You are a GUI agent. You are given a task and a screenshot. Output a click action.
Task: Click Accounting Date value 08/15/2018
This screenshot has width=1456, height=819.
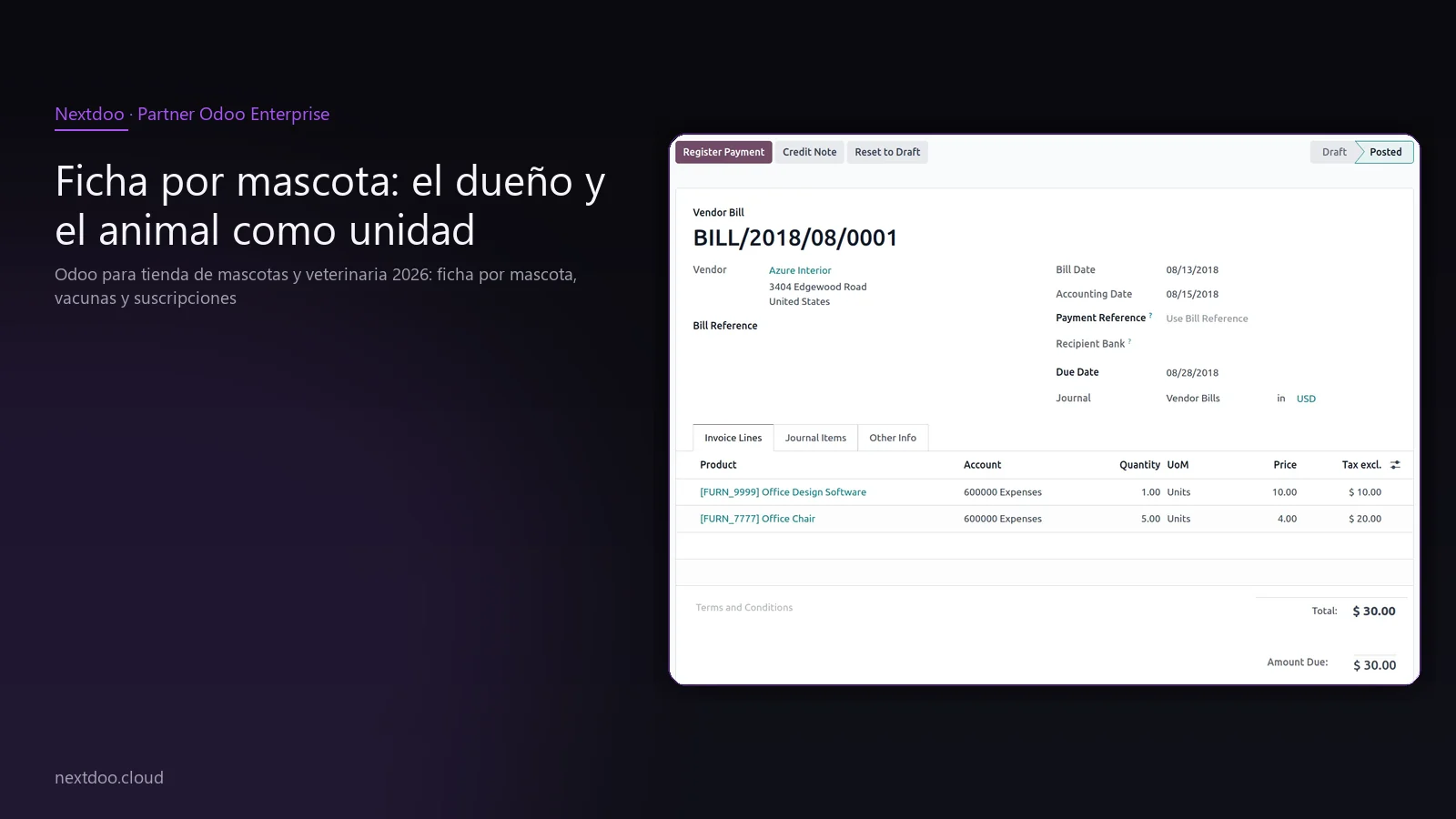(1192, 294)
